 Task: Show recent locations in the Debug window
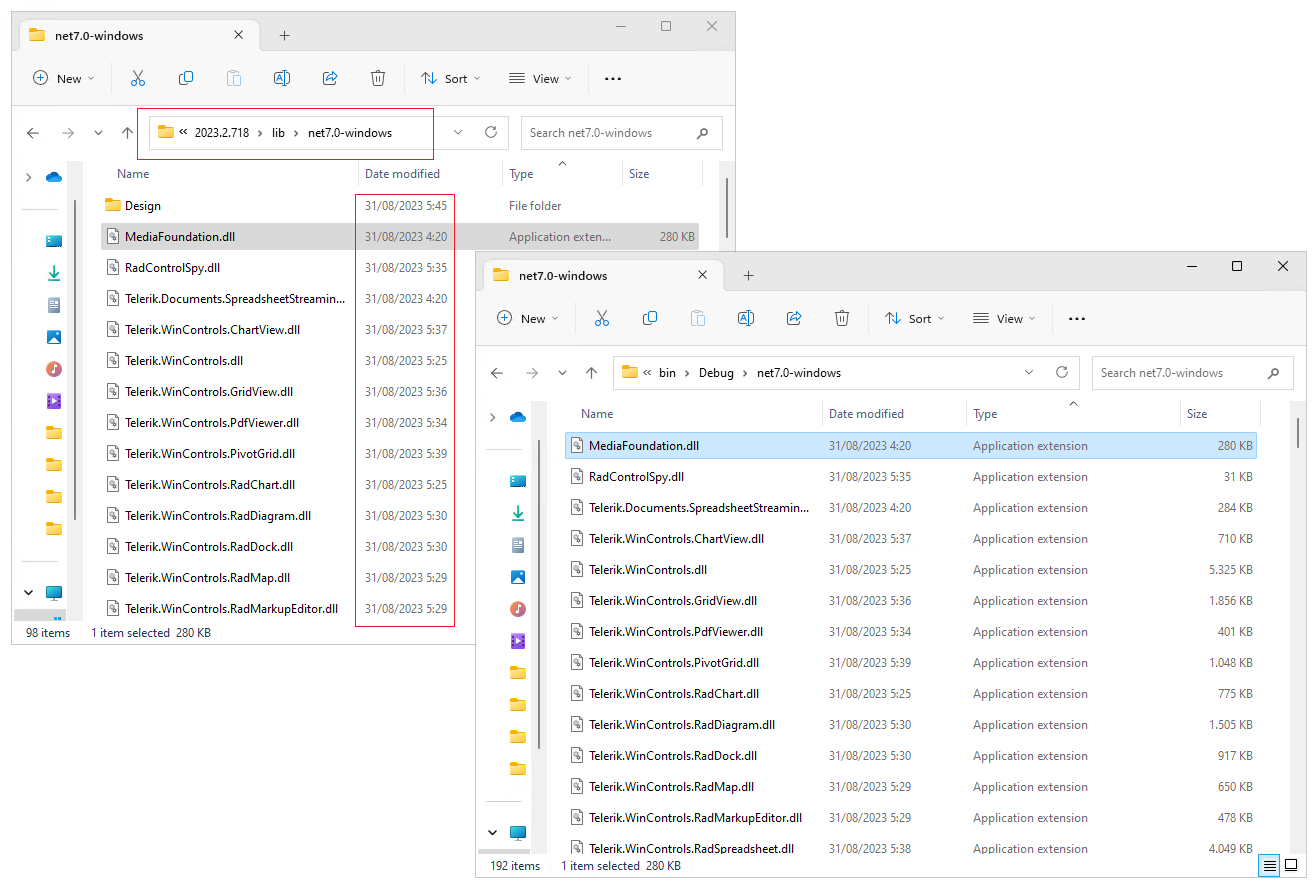pyautogui.click(x=562, y=373)
